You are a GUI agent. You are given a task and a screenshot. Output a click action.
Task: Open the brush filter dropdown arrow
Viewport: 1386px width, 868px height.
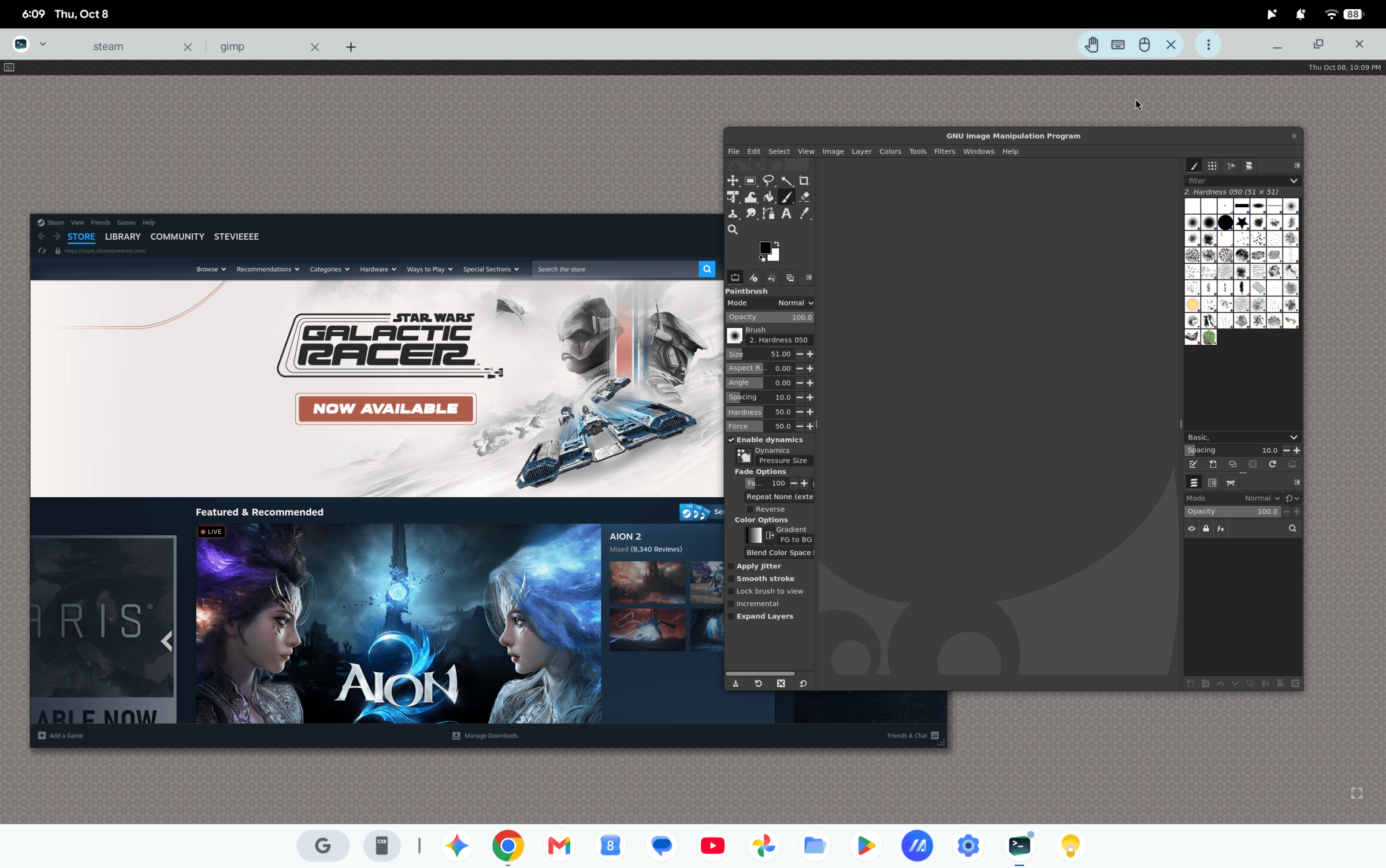(1293, 181)
